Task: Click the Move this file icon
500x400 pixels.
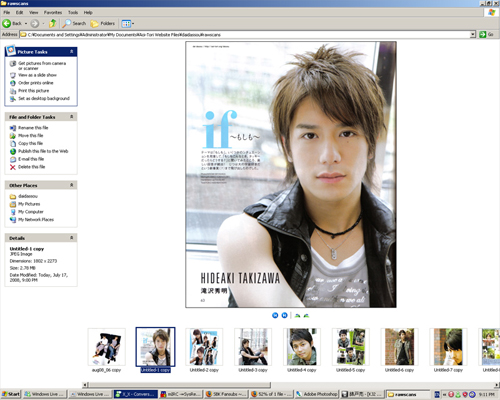Action: pos(13,136)
